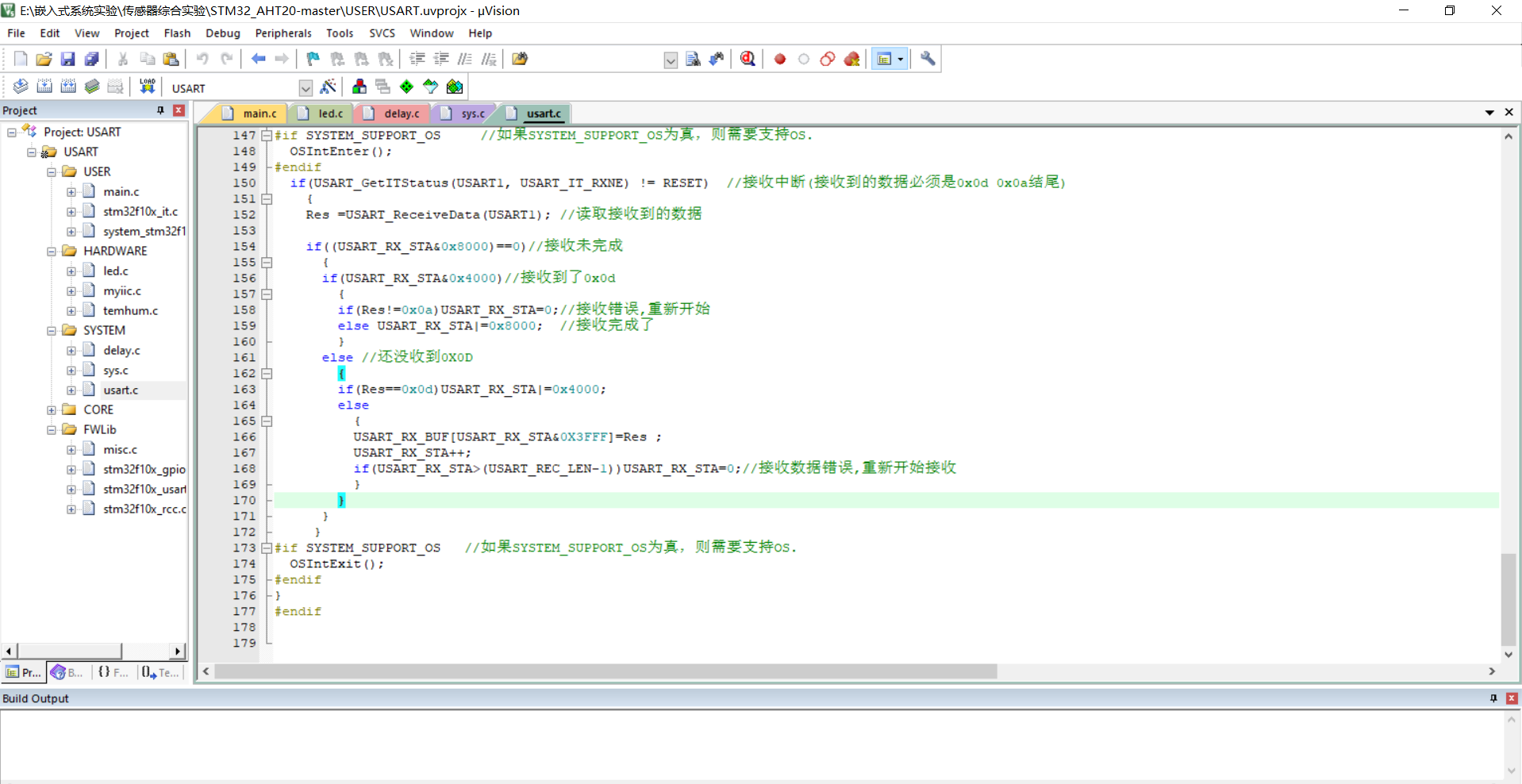Click the Translate file icon

[21, 86]
